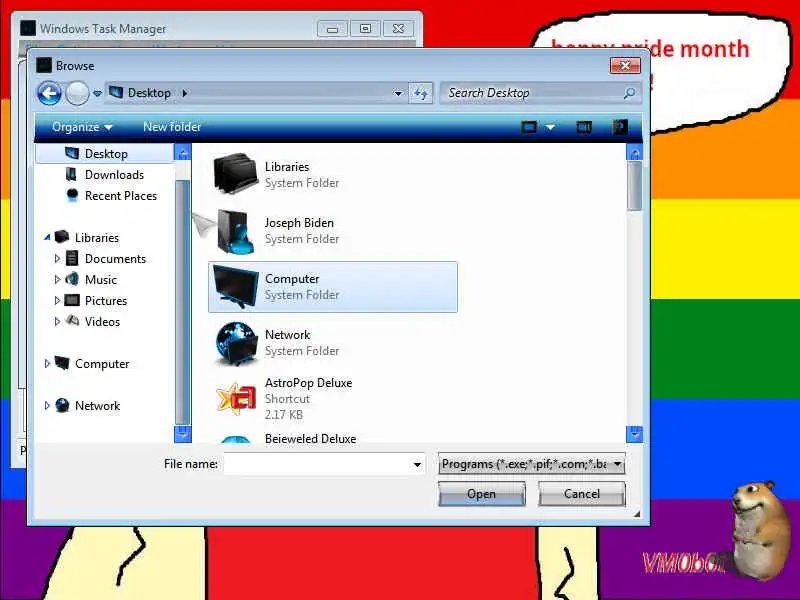800x600 pixels.
Task: Open the view options dropdown arrow
Action: [550, 127]
